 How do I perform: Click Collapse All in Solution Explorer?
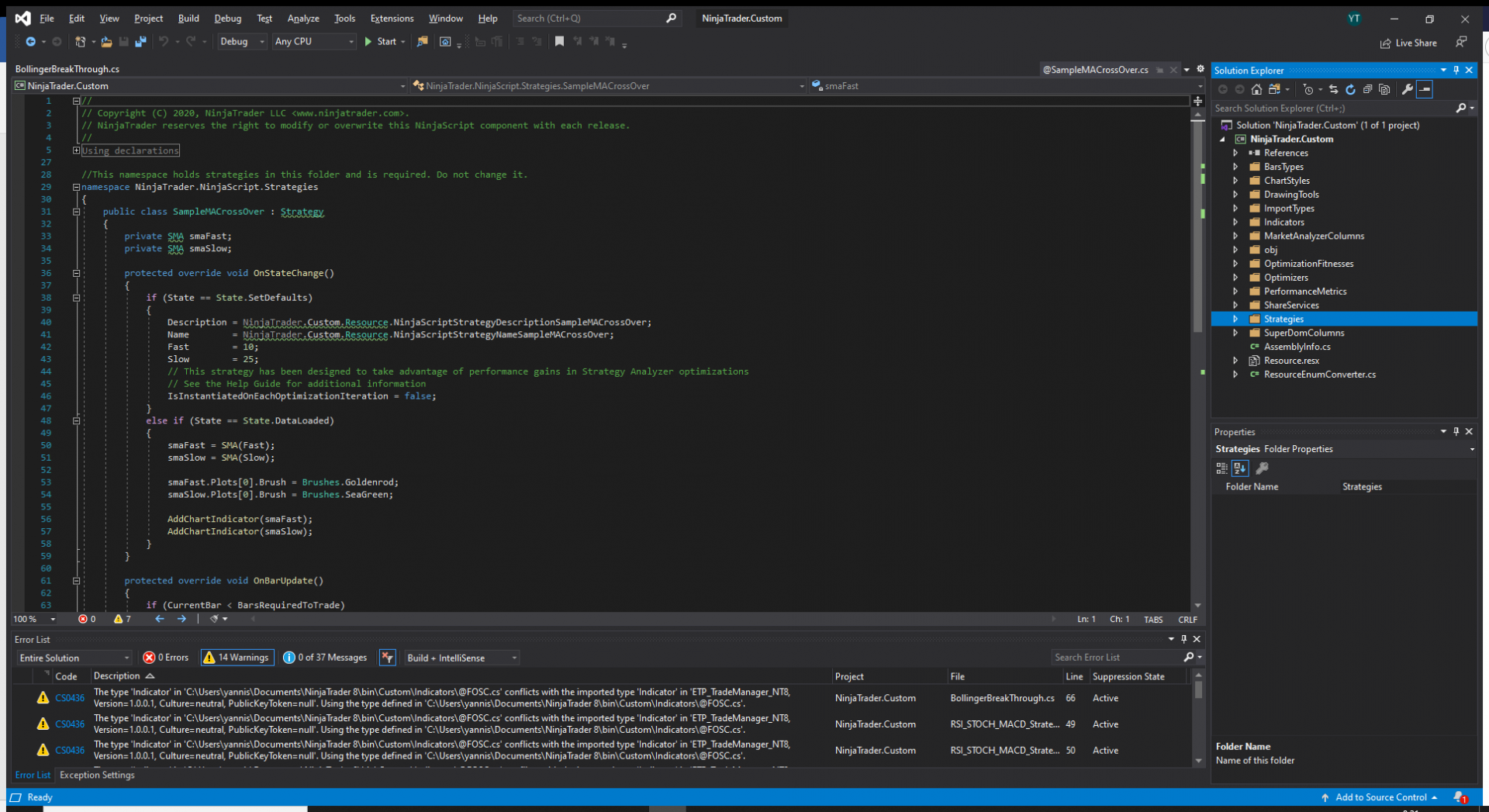tap(1367, 89)
